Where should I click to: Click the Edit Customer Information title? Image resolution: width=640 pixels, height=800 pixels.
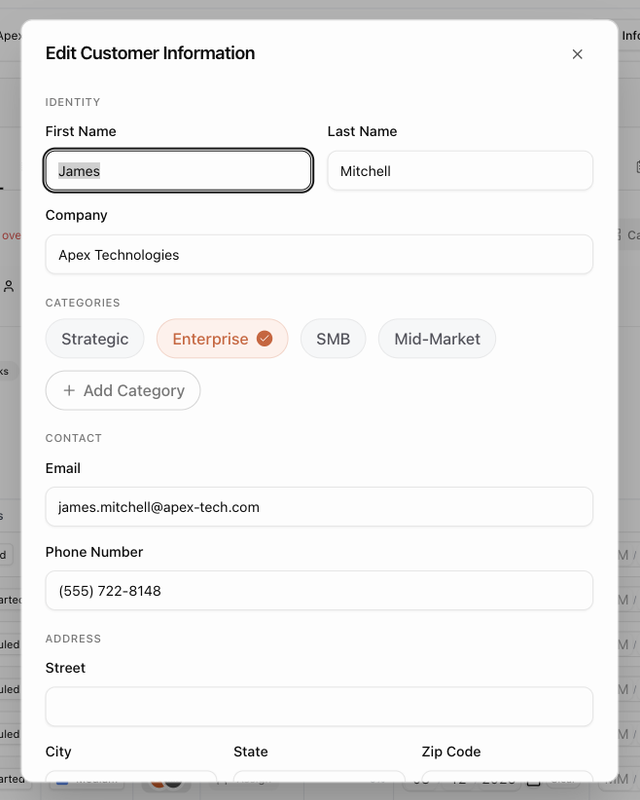point(150,53)
